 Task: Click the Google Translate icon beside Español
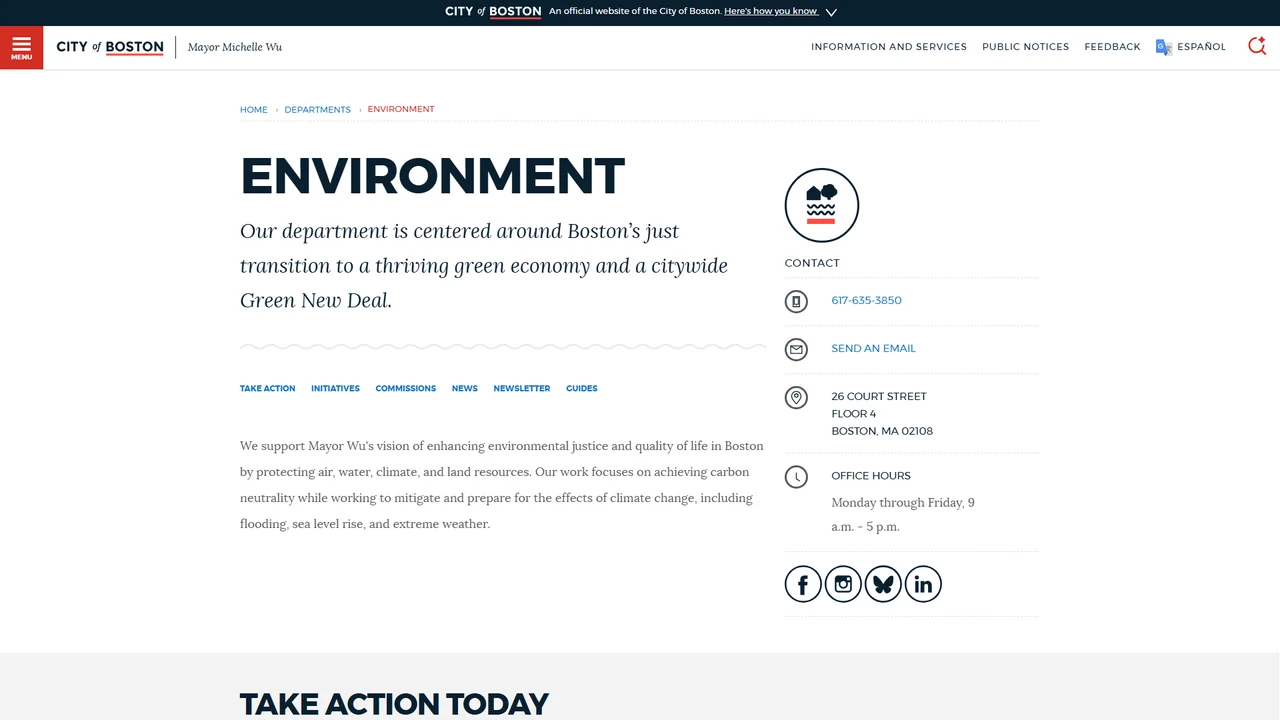coord(1163,47)
